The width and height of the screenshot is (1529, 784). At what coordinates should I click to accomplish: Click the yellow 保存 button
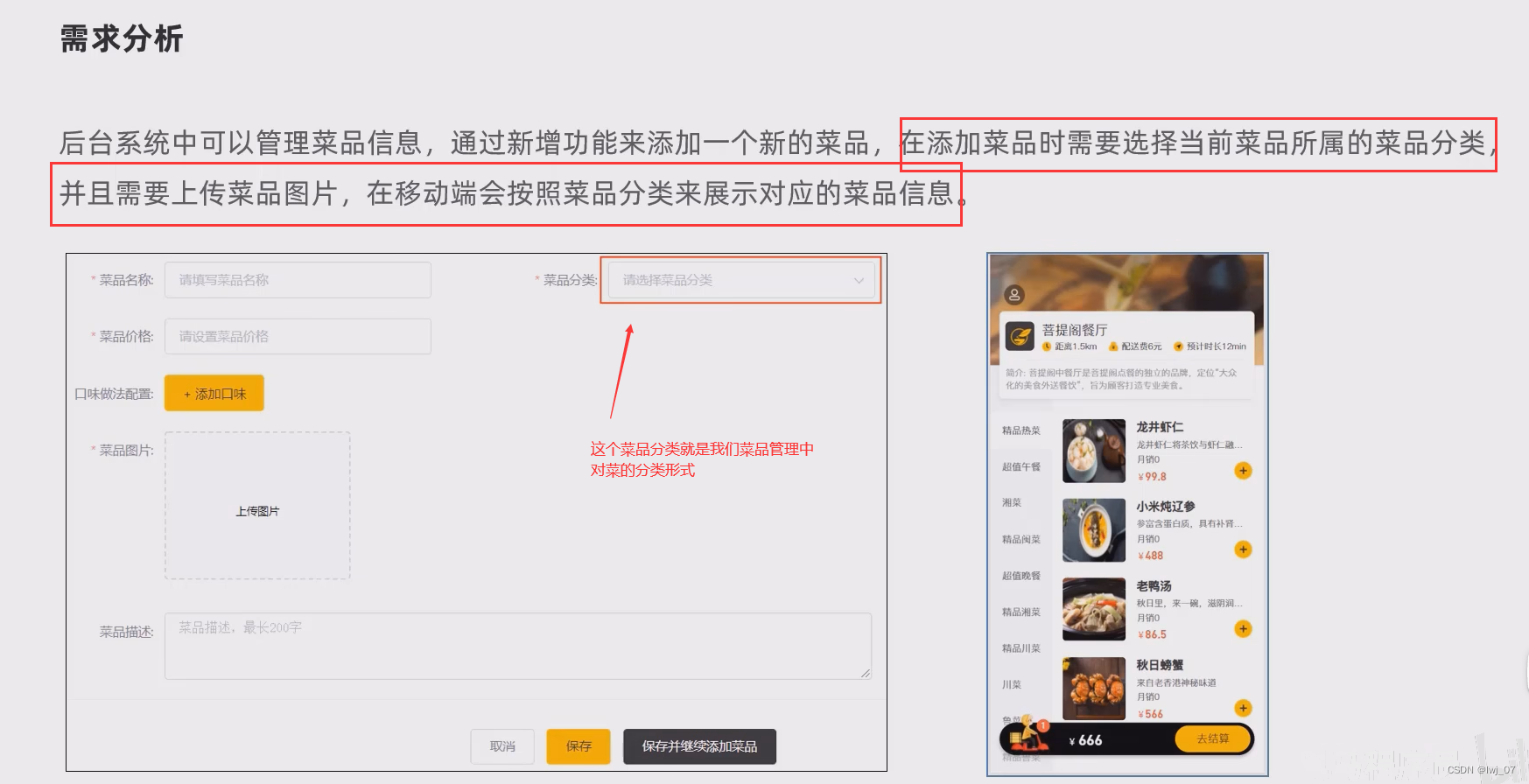click(579, 746)
